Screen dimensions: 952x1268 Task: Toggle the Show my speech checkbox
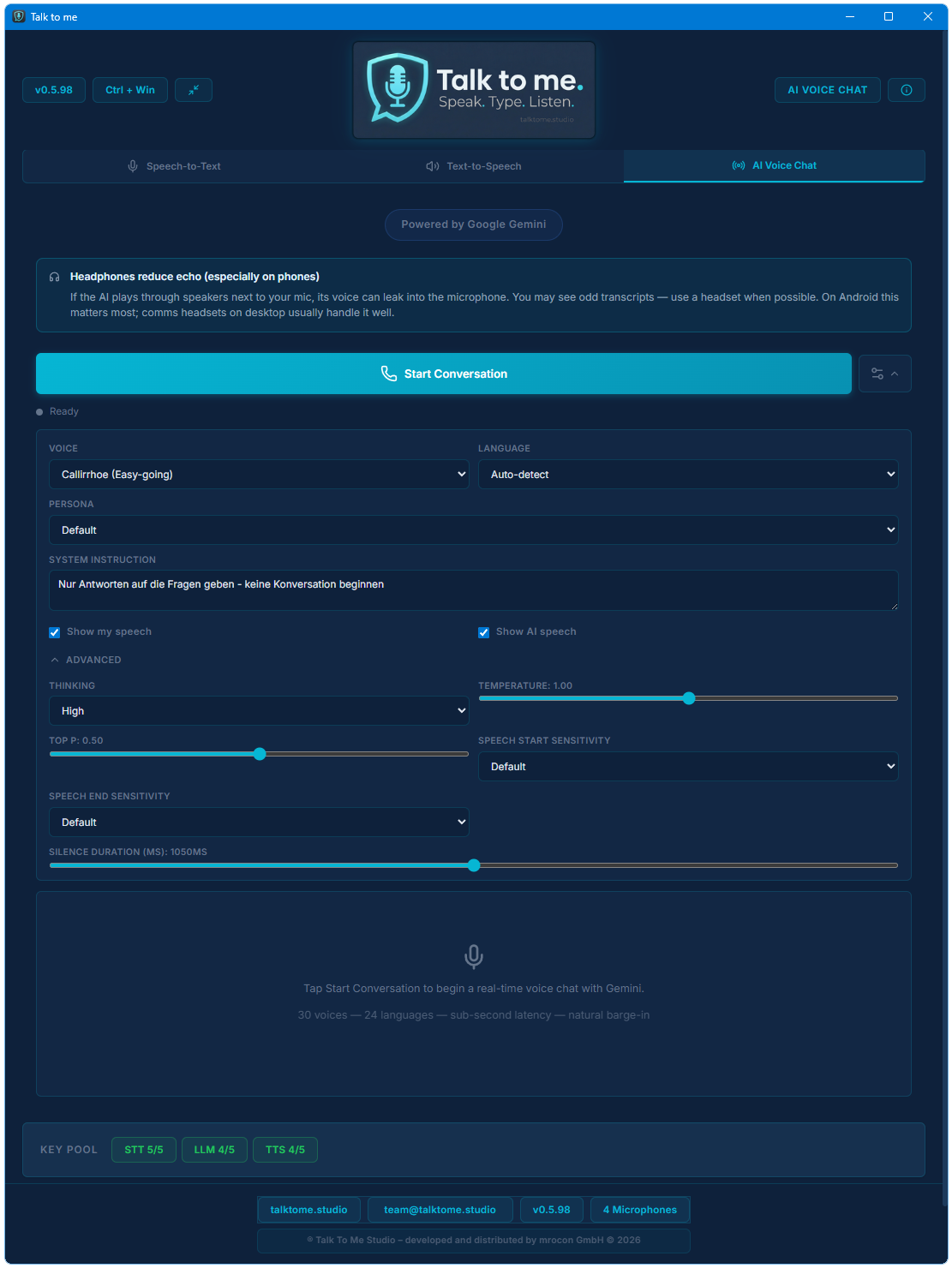click(55, 632)
